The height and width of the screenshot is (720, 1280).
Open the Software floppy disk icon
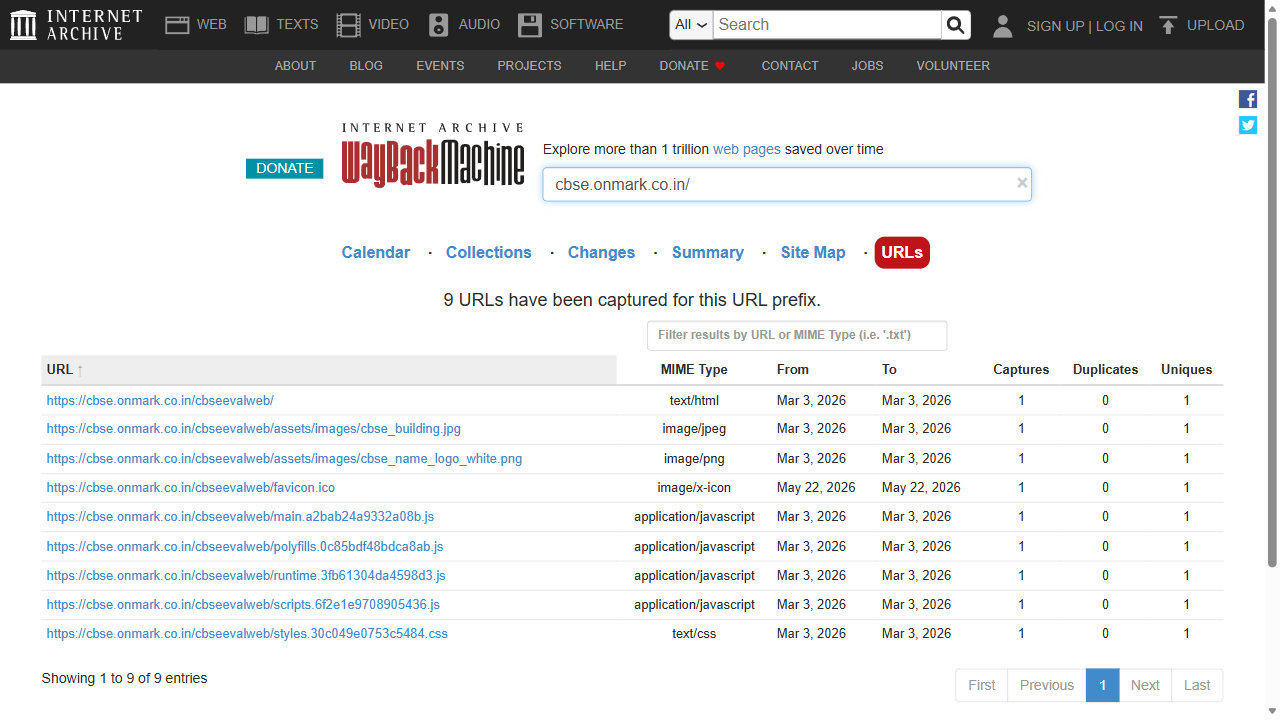pos(530,25)
